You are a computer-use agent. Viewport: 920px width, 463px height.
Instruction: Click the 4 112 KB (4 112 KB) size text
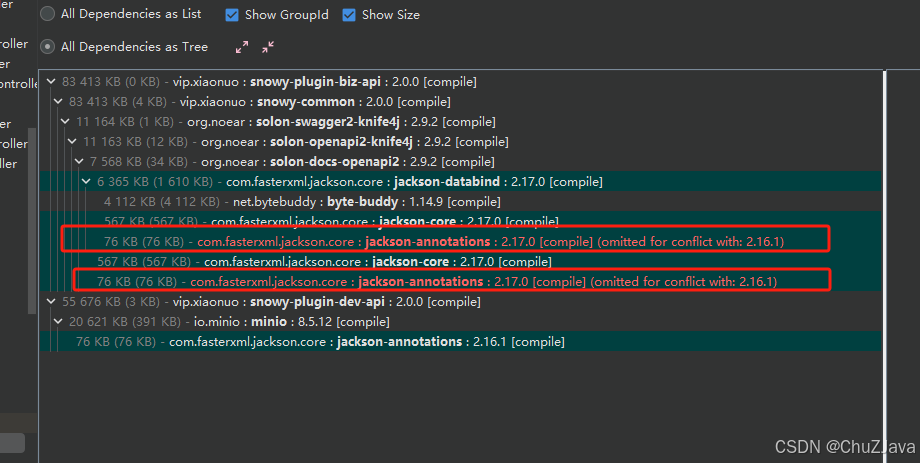[162, 201]
